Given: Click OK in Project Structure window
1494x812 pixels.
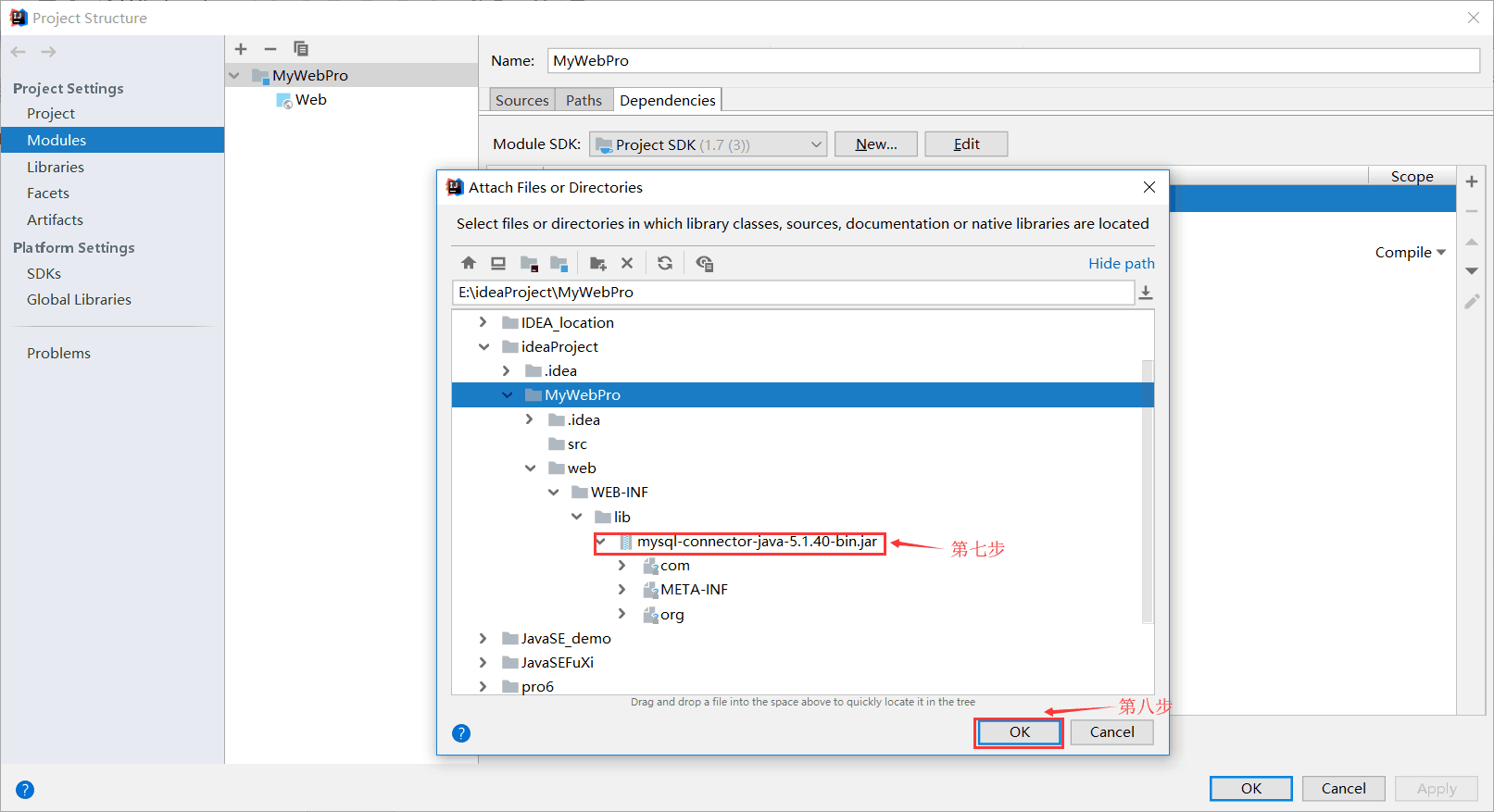Looking at the screenshot, I should coord(1250,789).
